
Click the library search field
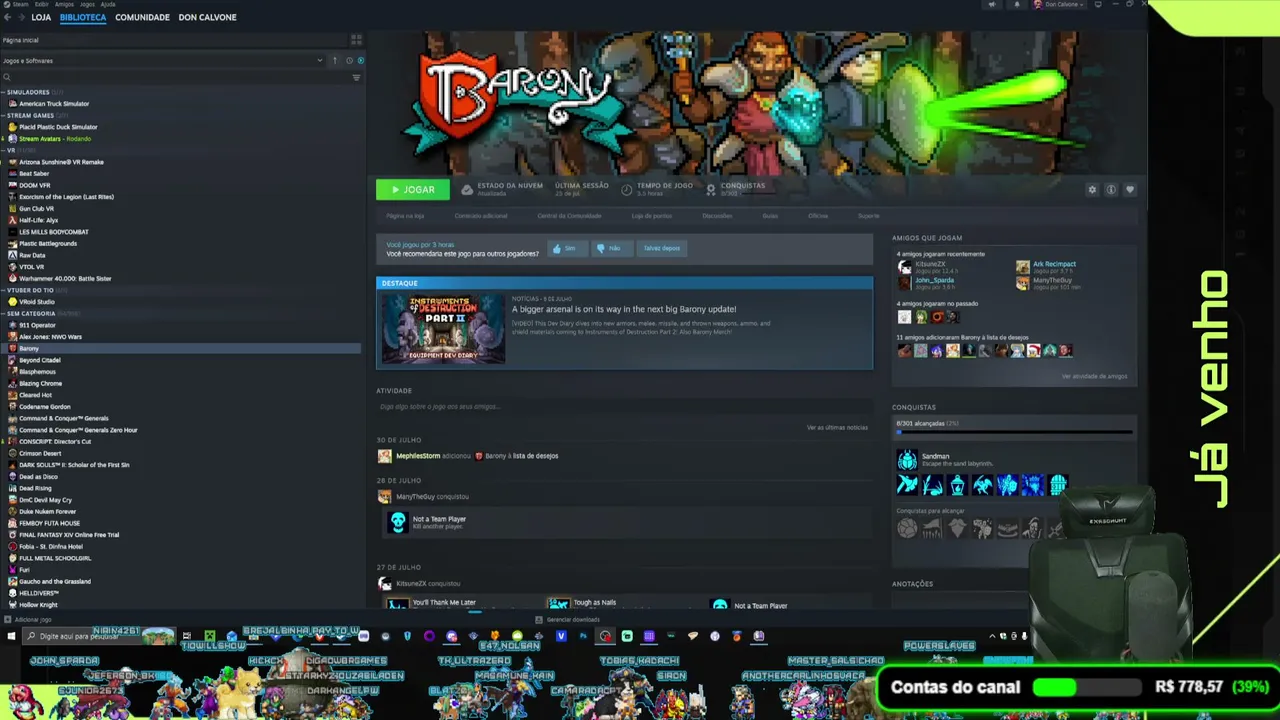tap(175, 77)
